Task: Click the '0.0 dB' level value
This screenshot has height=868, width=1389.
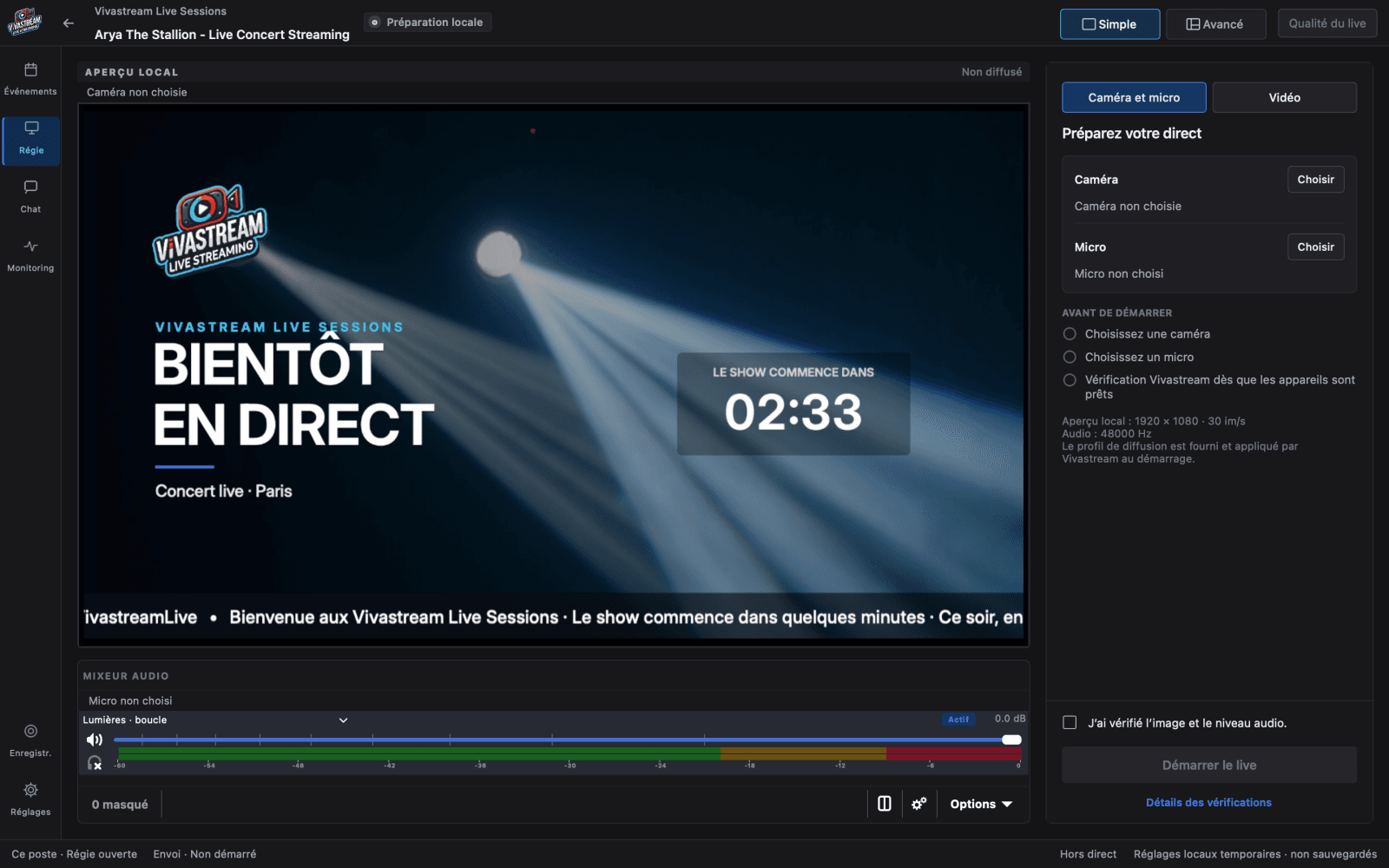Action: click(1010, 719)
